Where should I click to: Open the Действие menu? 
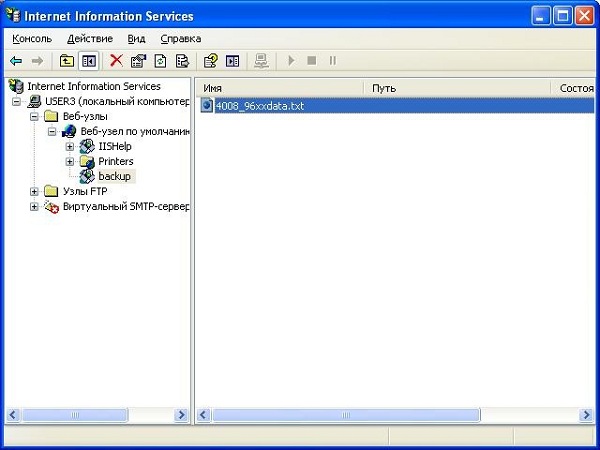[x=90, y=39]
